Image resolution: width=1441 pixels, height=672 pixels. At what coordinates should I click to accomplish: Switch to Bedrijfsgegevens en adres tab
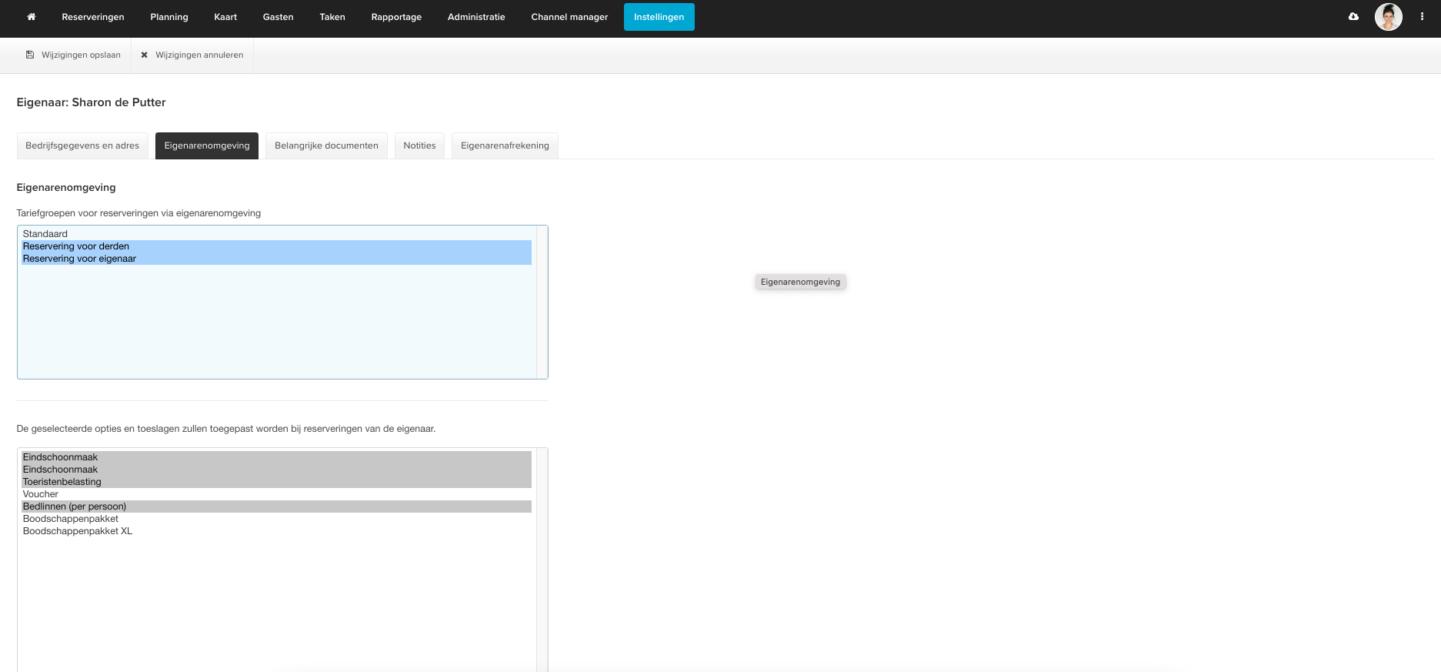pos(82,146)
